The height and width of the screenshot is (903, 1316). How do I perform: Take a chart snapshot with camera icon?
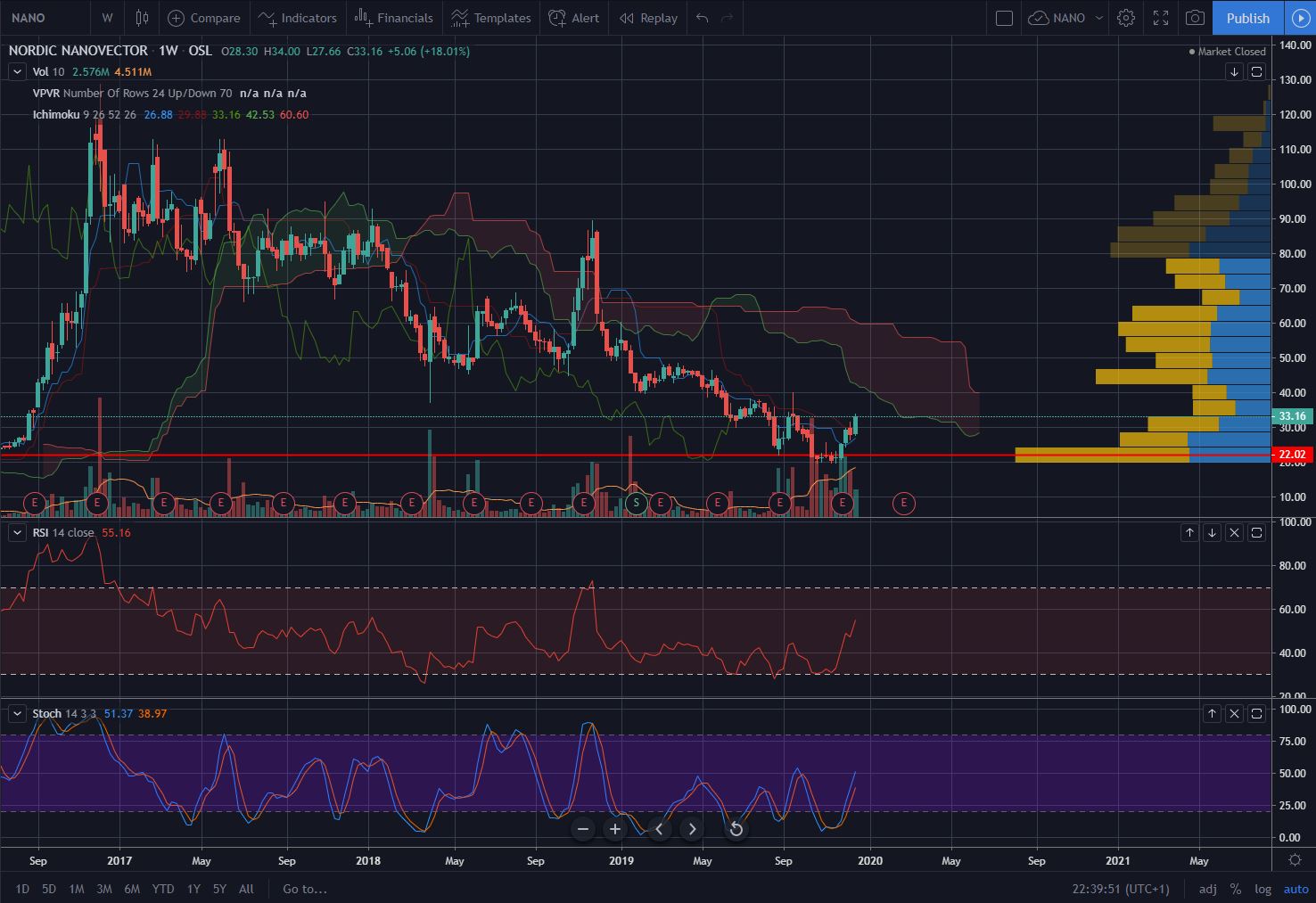[1196, 18]
